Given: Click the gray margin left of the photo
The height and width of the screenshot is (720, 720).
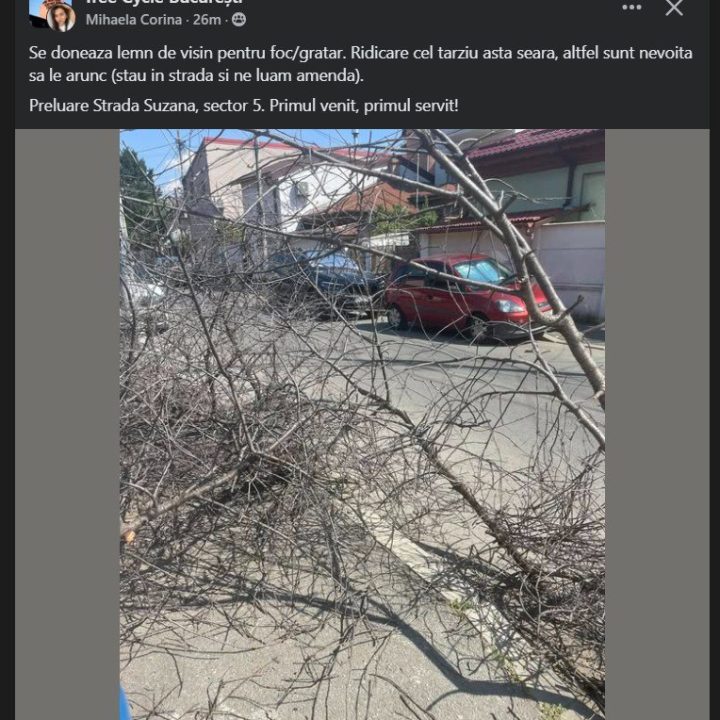Looking at the screenshot, I should click(68, 424).
